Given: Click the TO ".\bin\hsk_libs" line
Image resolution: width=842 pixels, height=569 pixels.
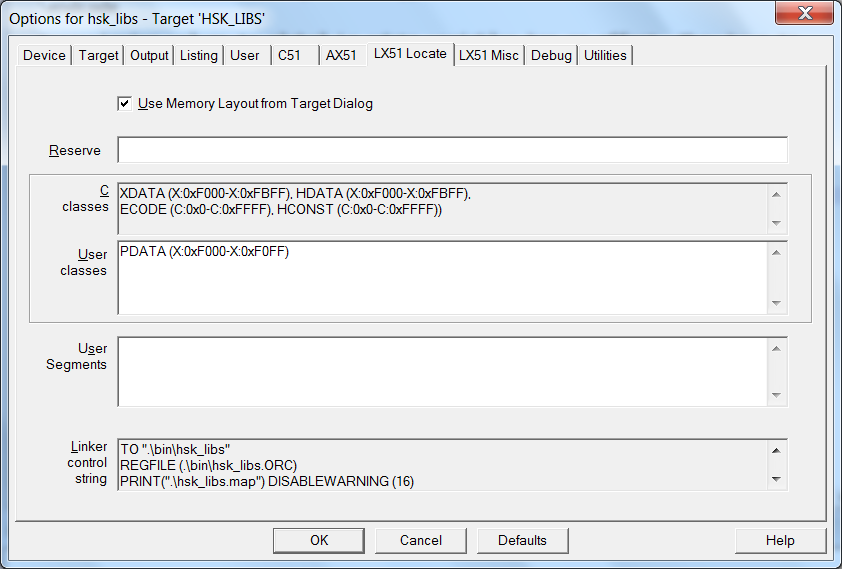Looking at the screenshot, I should point(175,449).
